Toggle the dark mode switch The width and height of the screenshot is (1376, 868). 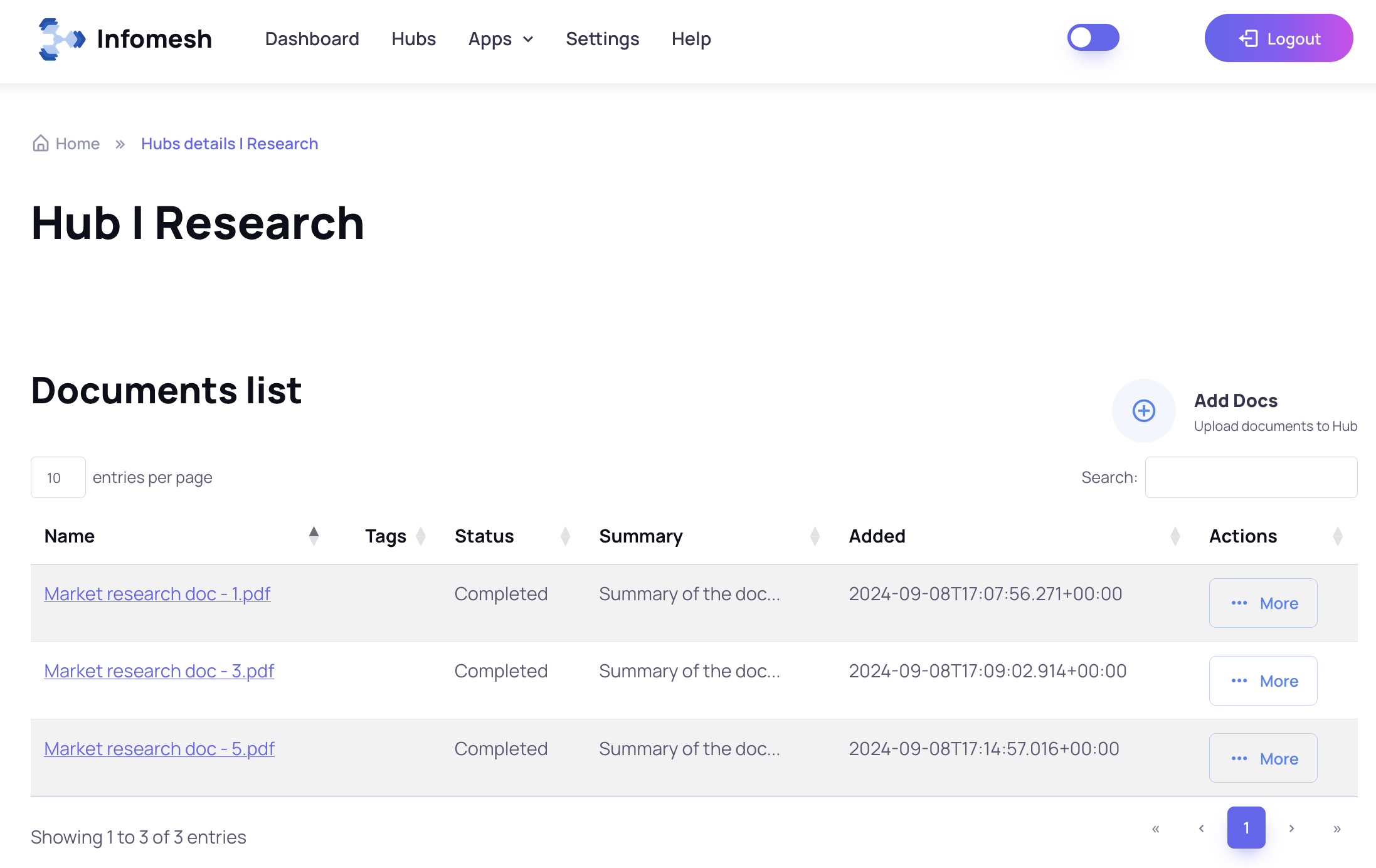pos(1093,38)
